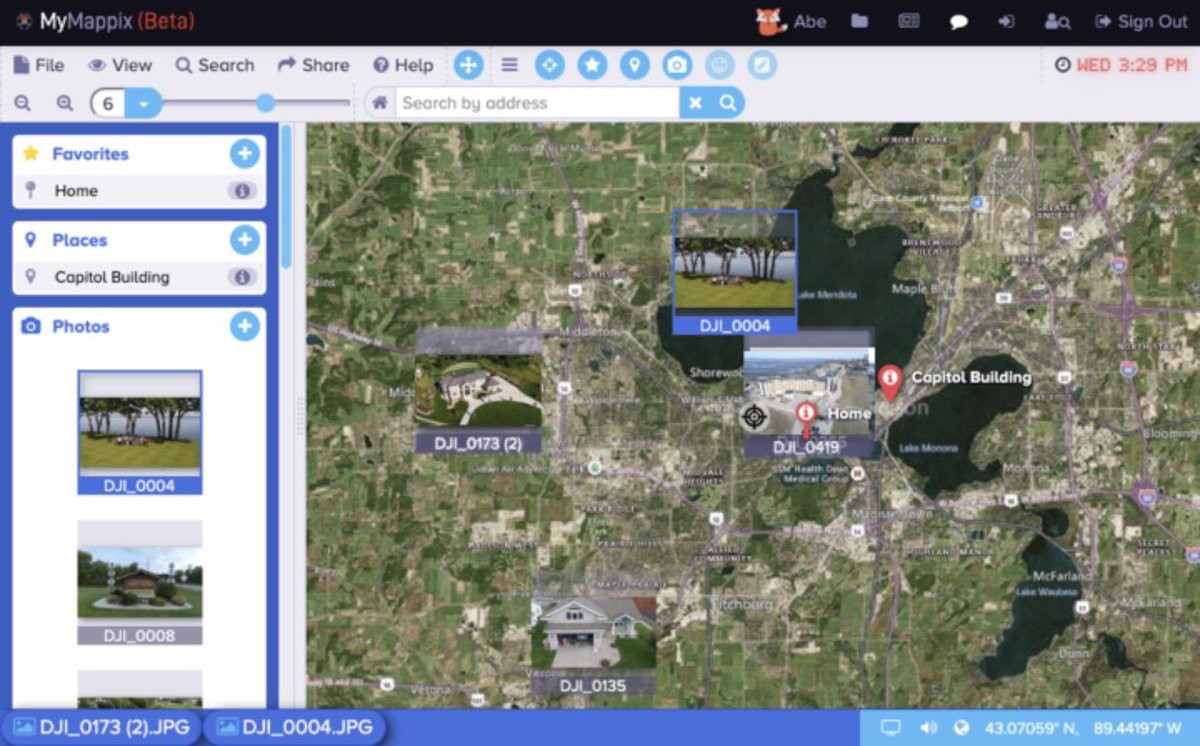Click the Photos panel heading
This screenshot has height=746, width=1200.
(x=80, y=326)
